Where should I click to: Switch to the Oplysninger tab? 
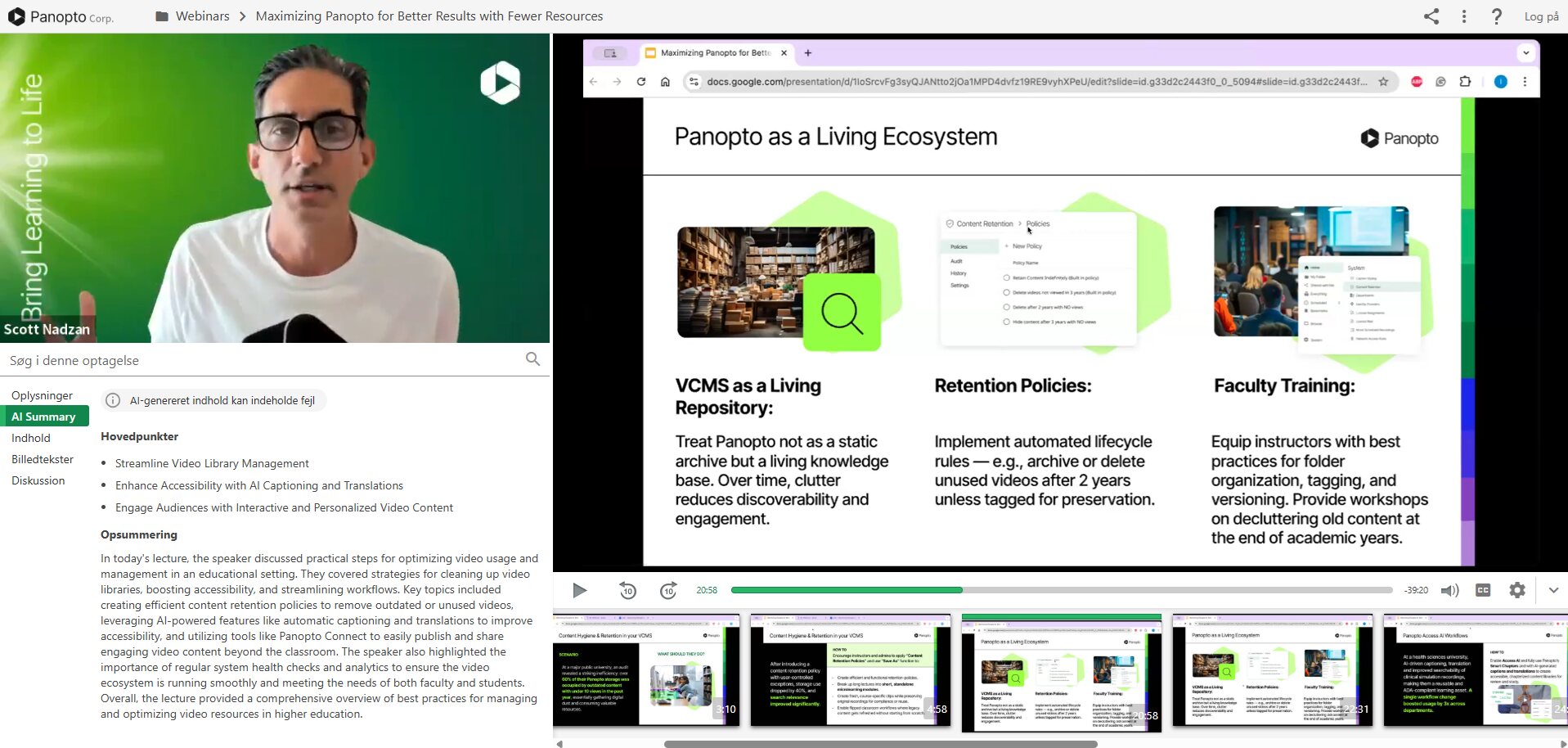[x=42, y=395]
